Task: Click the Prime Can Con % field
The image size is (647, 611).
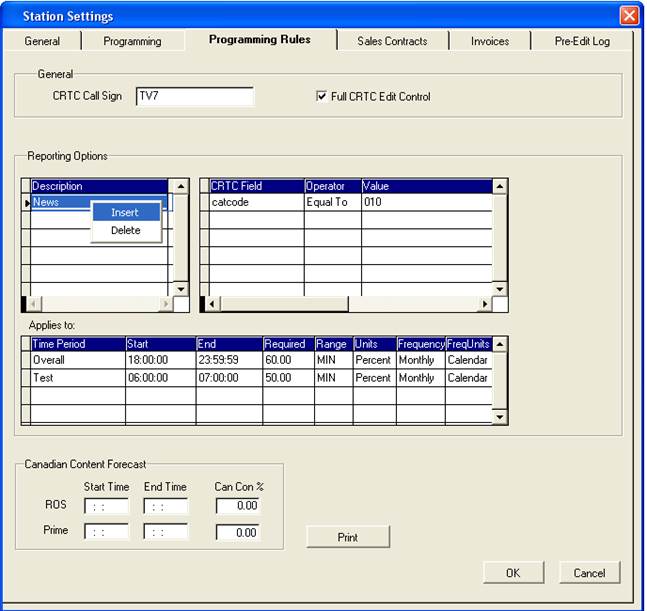Action: [x=238, y=532]
